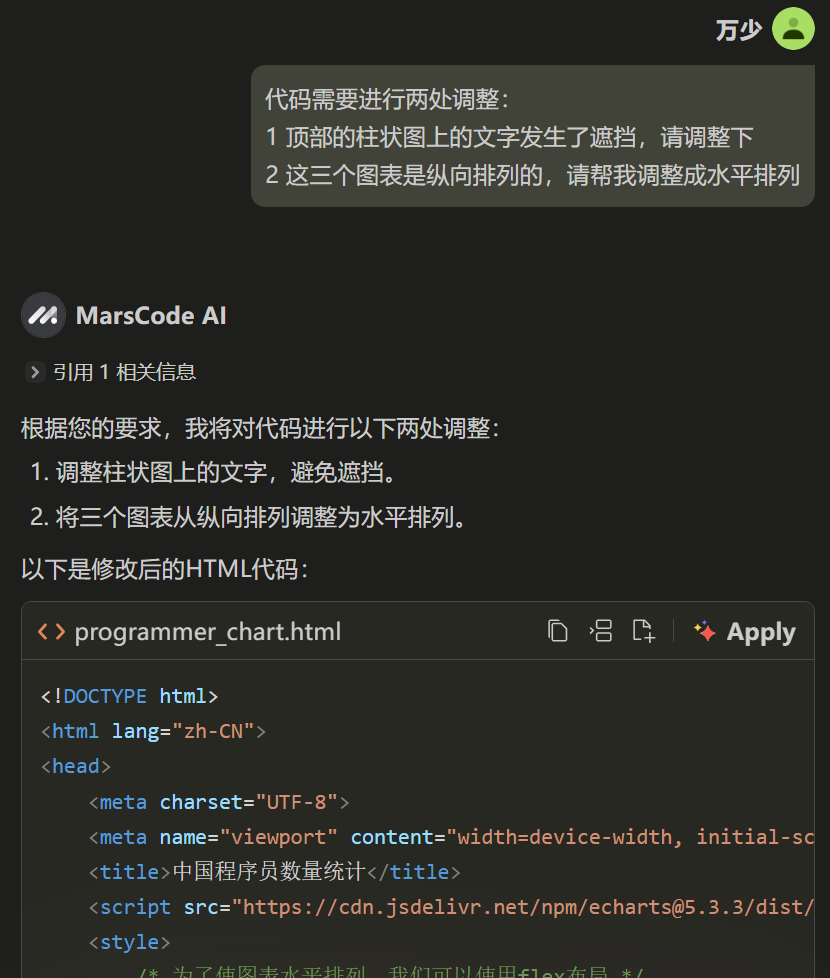This screenshot has width=830, height=978.
Task: Click the copy code icon
Action: (x=559, y=630)
